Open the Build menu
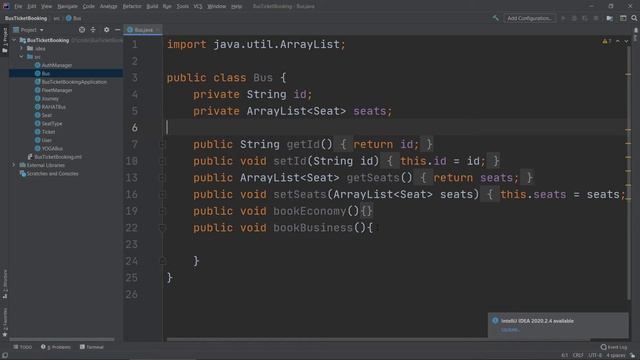The height and width of the screenshot is (360, 640). [152, 6]
